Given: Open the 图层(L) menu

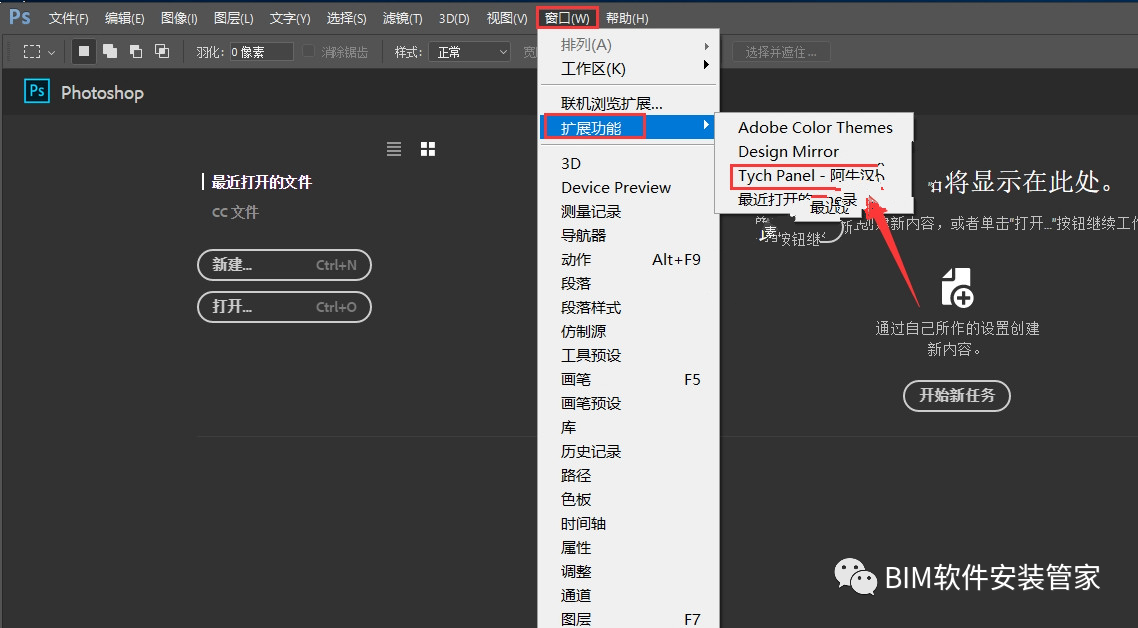Looking at the screenshot, I should tap(234, 18).
